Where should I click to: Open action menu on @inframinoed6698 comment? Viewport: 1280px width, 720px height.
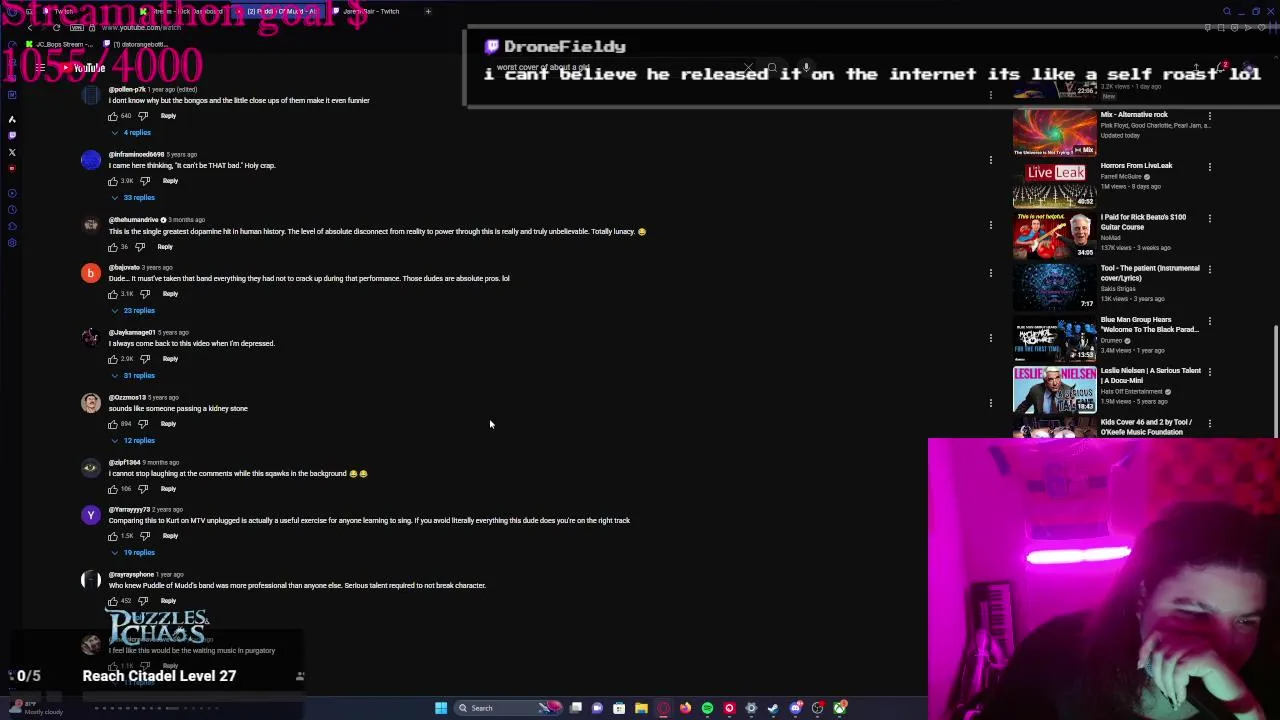pos(990,160)
